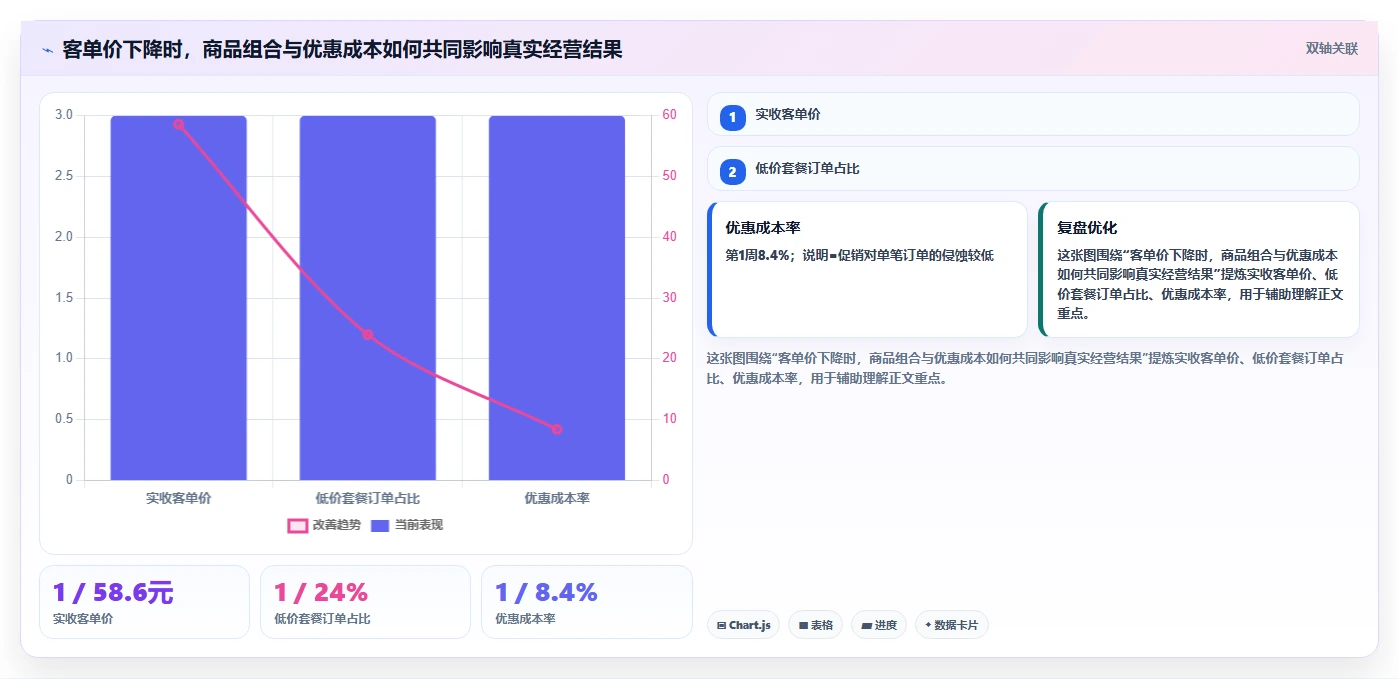Select the 1 / 58.6元 stat card
Image resolution: width=1399 pixels, height=679 pixels.
point(144,602)
